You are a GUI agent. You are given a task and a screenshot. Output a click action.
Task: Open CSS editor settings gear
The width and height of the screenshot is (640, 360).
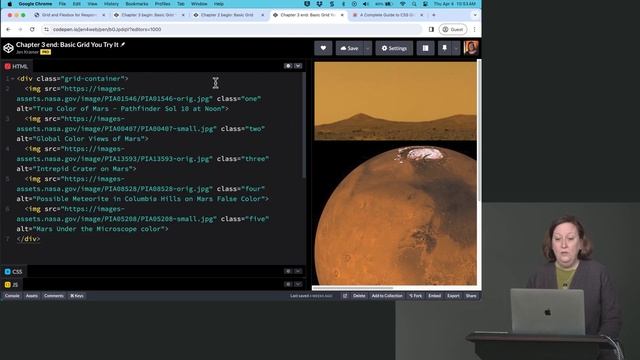(x=288, y=271)
